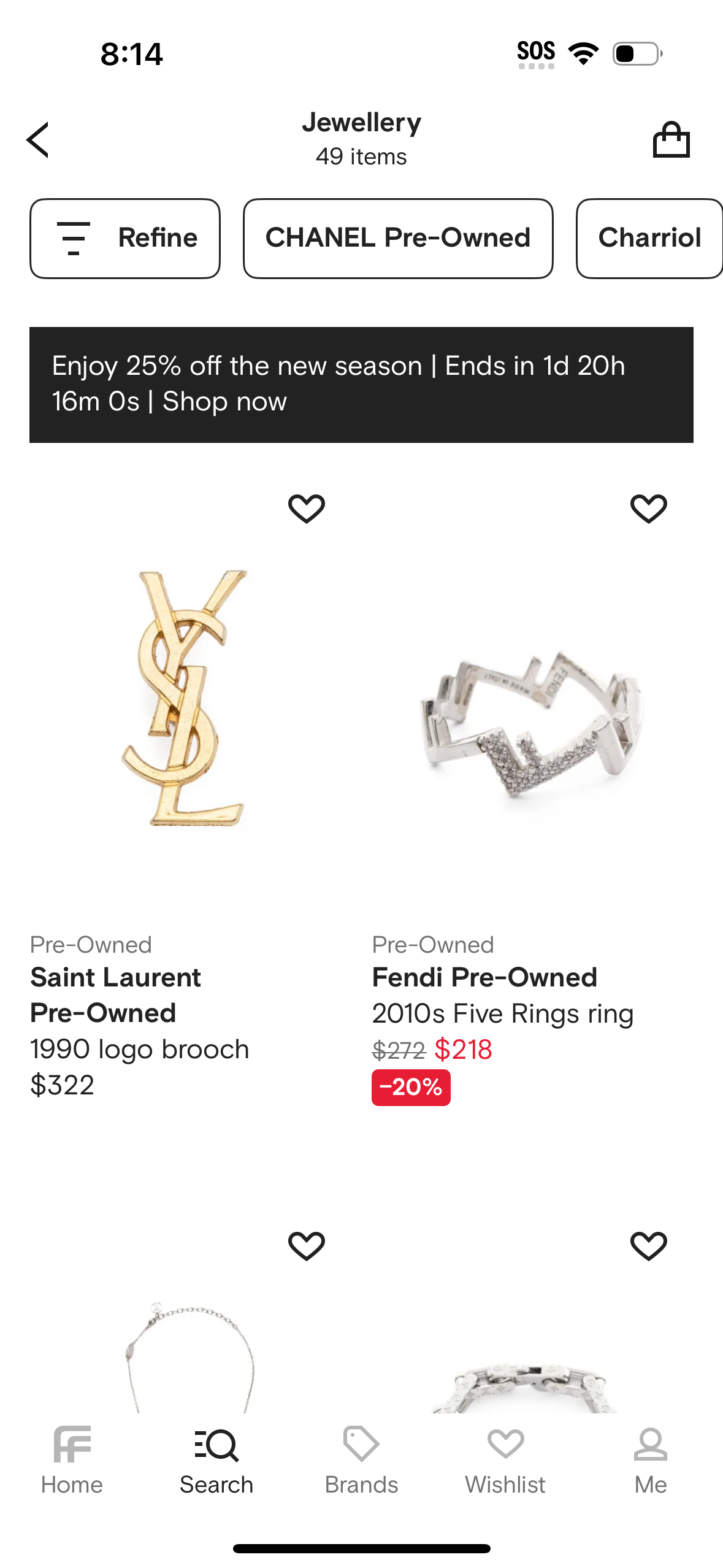Filter by Charriol brand chip
Image resolution: width=723 pixels, height=1568 pixels.
(649, 238)
